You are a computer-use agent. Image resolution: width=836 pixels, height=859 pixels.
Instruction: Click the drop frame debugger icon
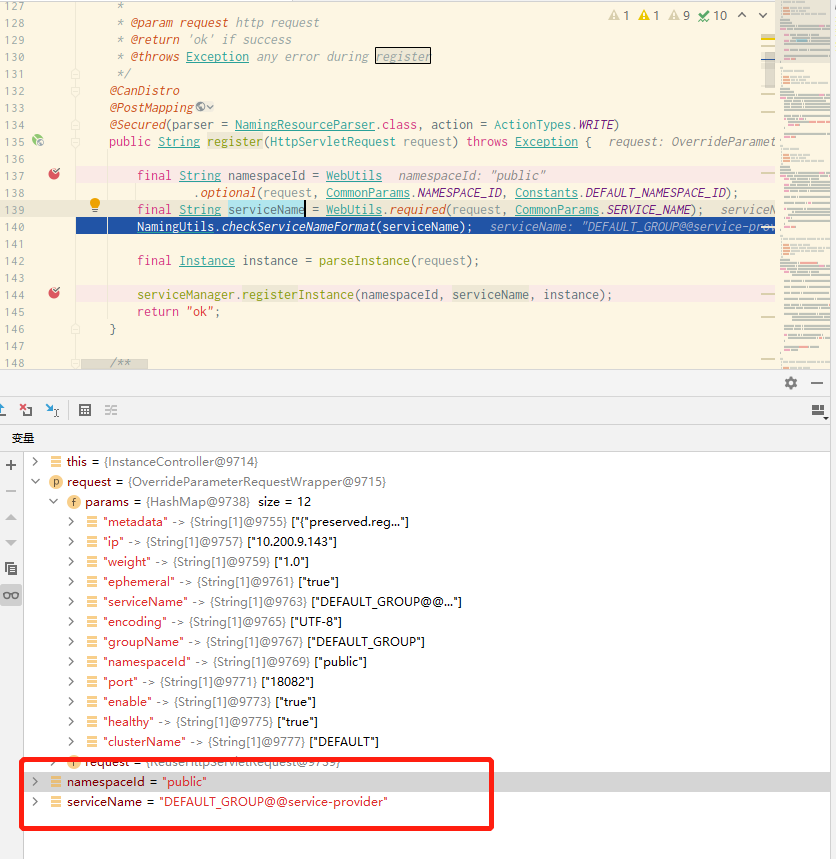coord(26,410)
